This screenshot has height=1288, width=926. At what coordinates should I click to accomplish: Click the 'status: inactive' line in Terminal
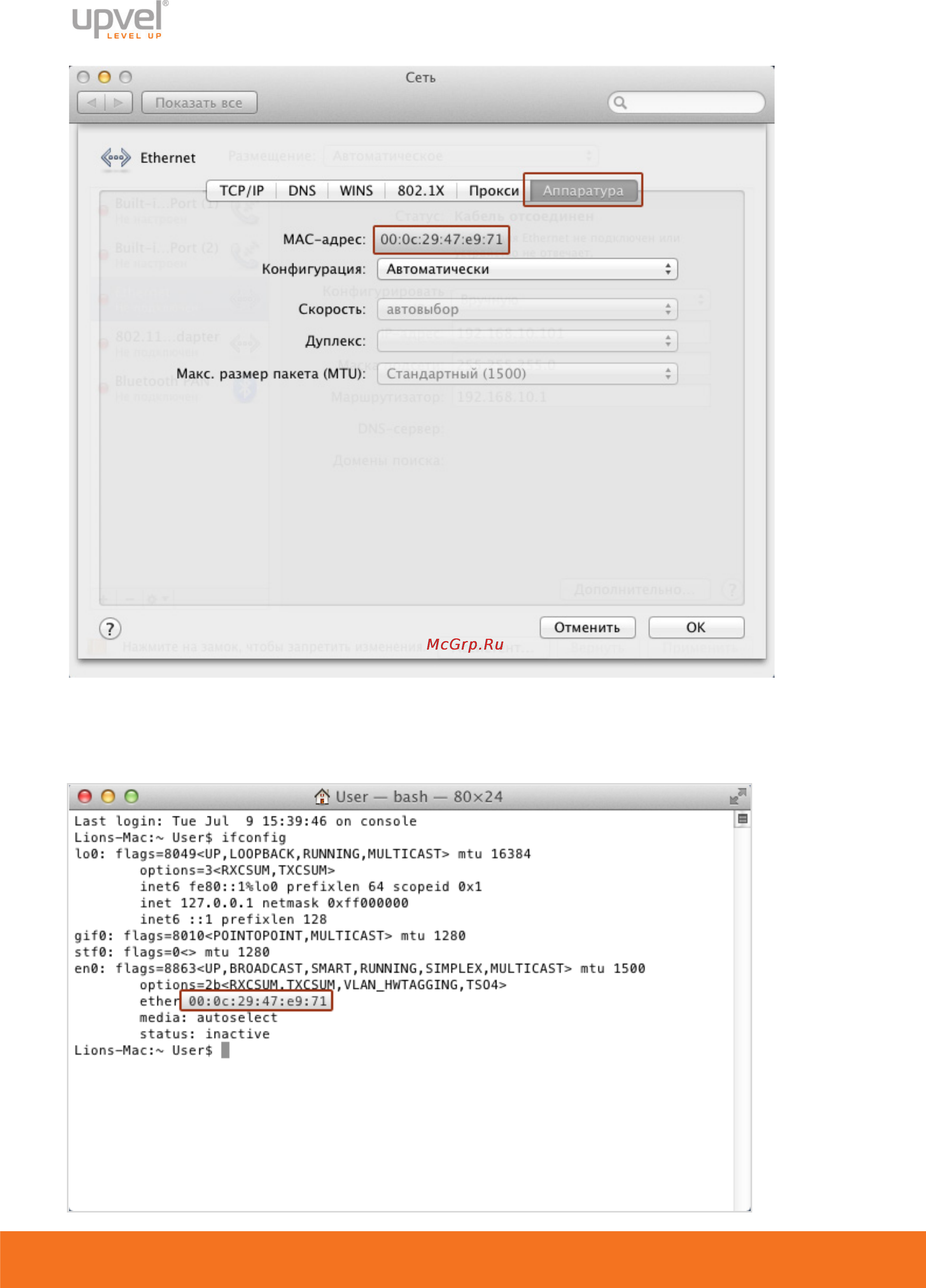coord(205,1034)
